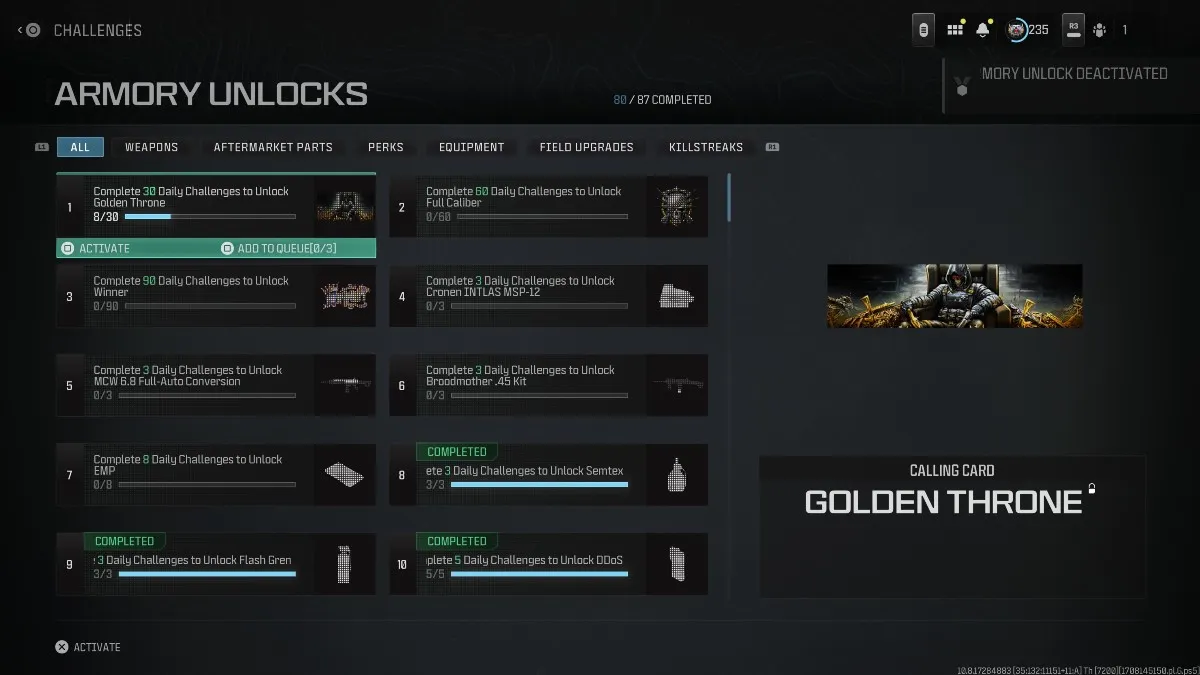
Task: Select the Semtex grenade icon
Action: pyautogui.click(x=677, y=475)
